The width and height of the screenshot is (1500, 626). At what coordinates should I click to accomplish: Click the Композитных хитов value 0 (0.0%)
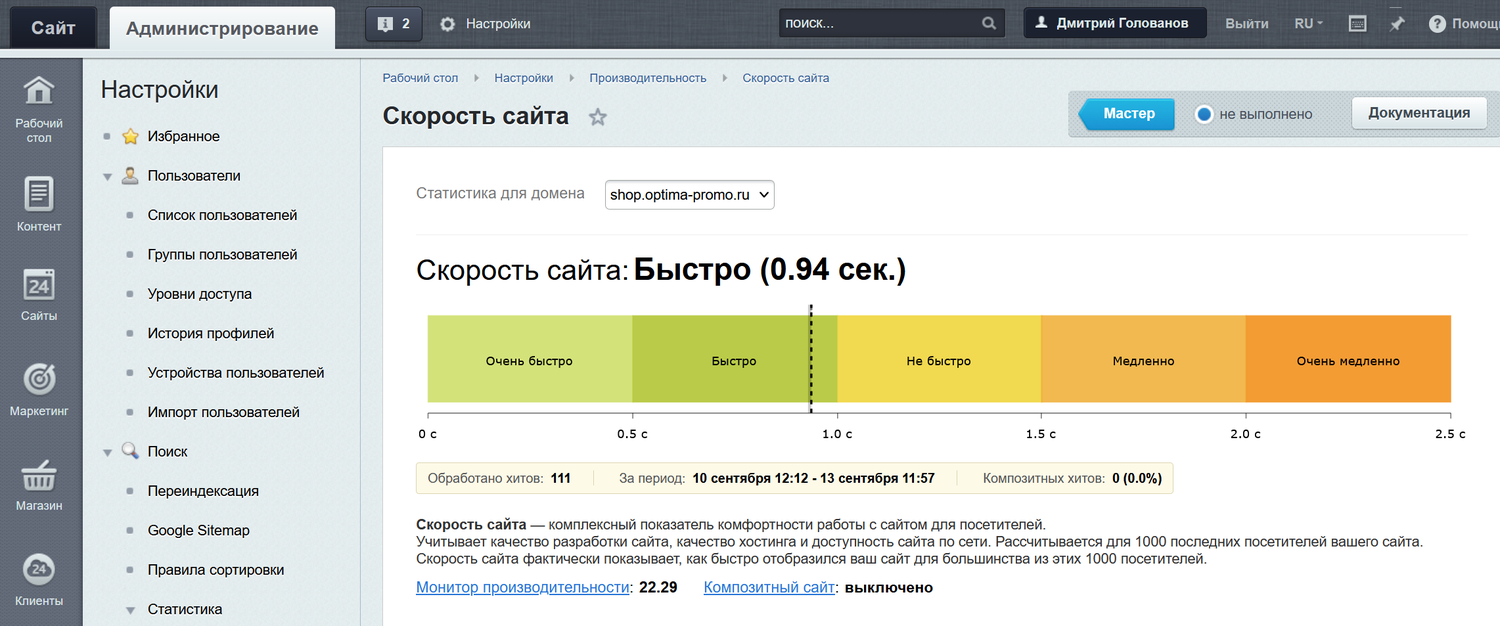click(x=1137, y=478)
